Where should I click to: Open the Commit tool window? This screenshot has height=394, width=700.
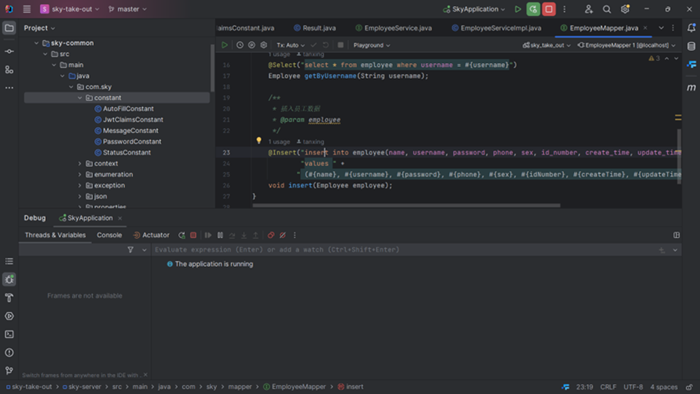[x=9, y=51]
